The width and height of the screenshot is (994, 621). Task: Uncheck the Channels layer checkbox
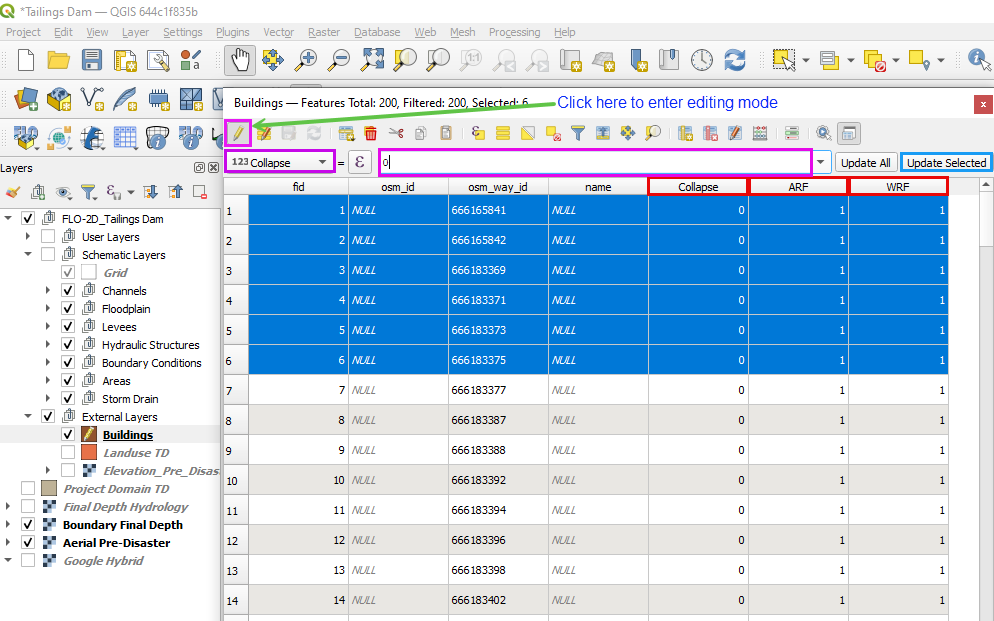point(68,291)
